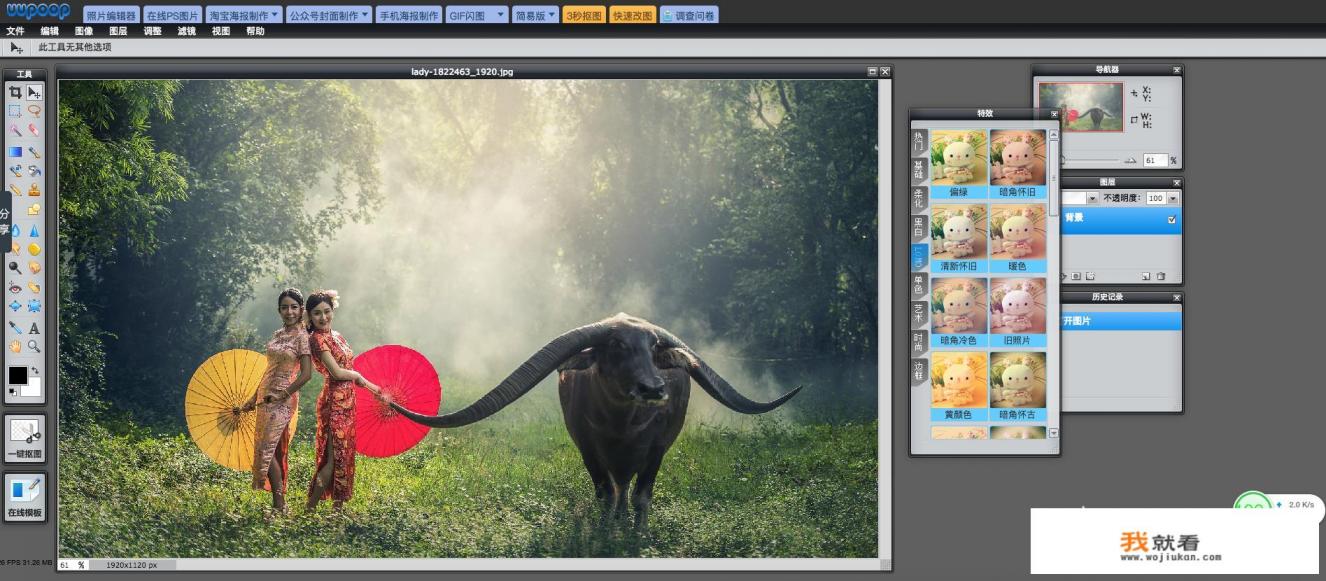Viewport: 1326px width, 581px height.
Task: Click the 3秒抠图 button
Action: click(x=584, y=15)
